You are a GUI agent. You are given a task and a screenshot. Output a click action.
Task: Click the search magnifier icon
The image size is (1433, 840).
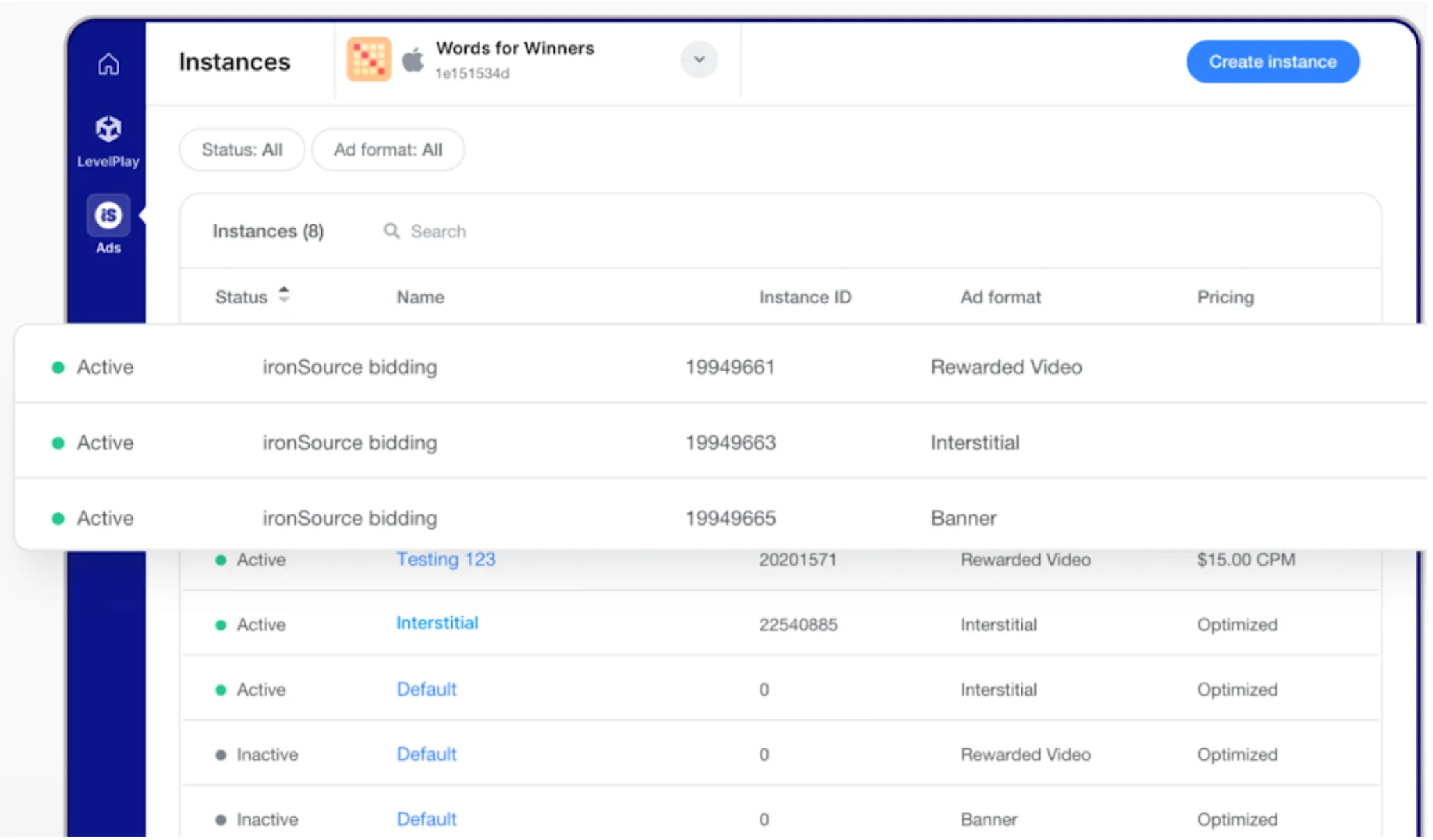pos(391,231)
